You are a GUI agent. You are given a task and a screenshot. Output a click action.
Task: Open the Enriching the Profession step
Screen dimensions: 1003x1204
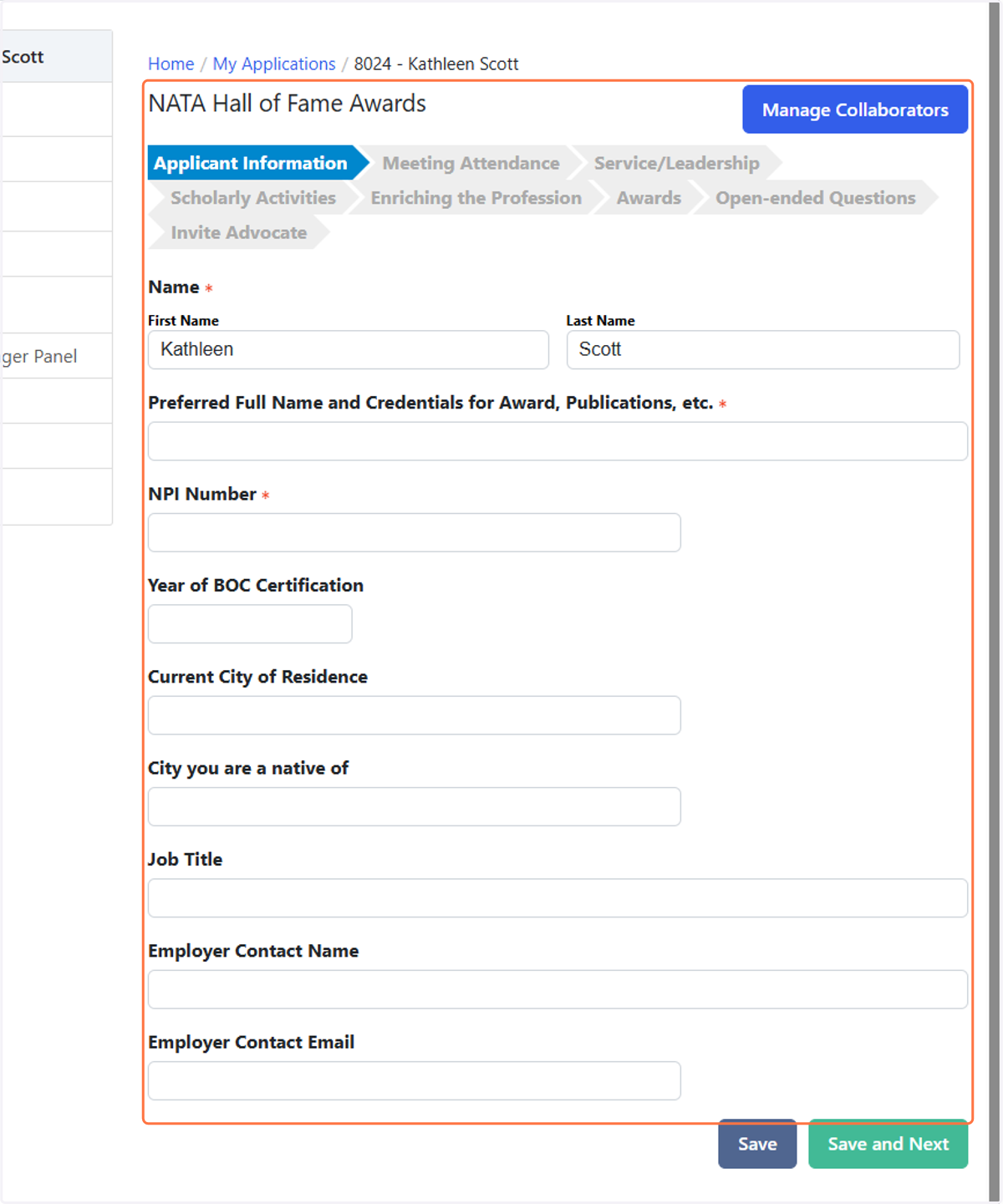point(476,198)
